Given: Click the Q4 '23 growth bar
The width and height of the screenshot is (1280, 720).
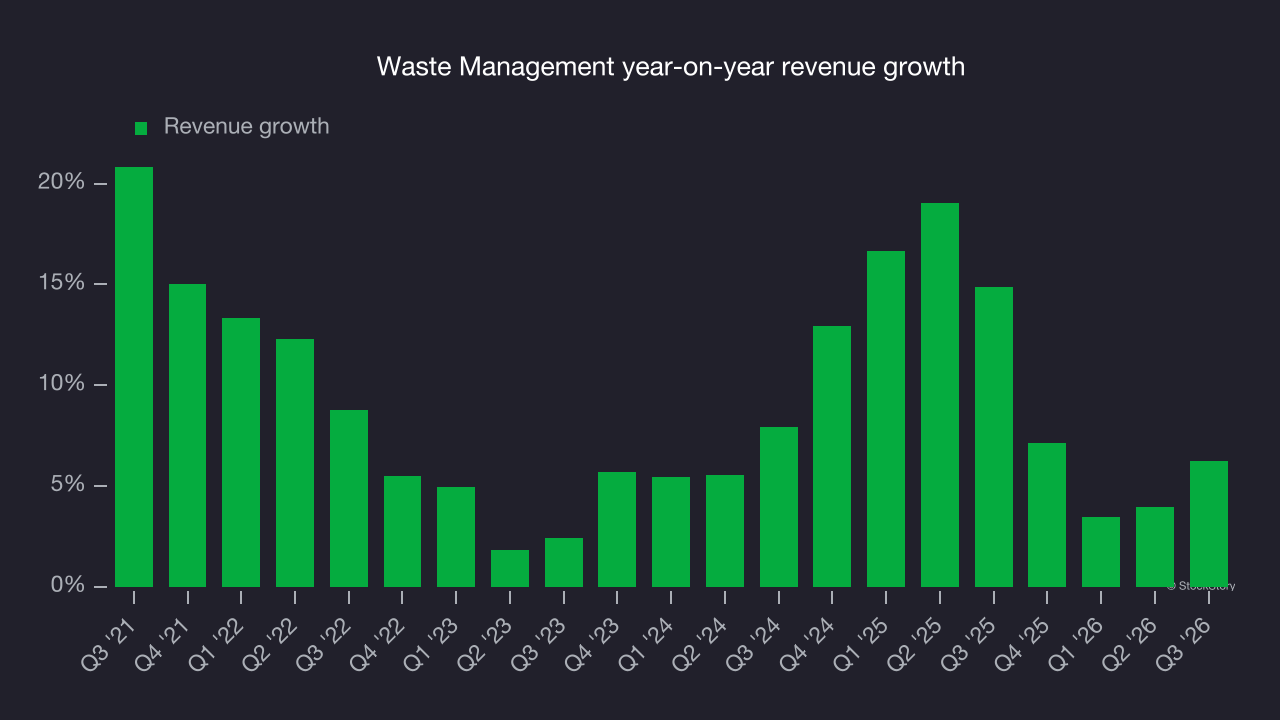Looking at the screenshot, I should (617, 529).
